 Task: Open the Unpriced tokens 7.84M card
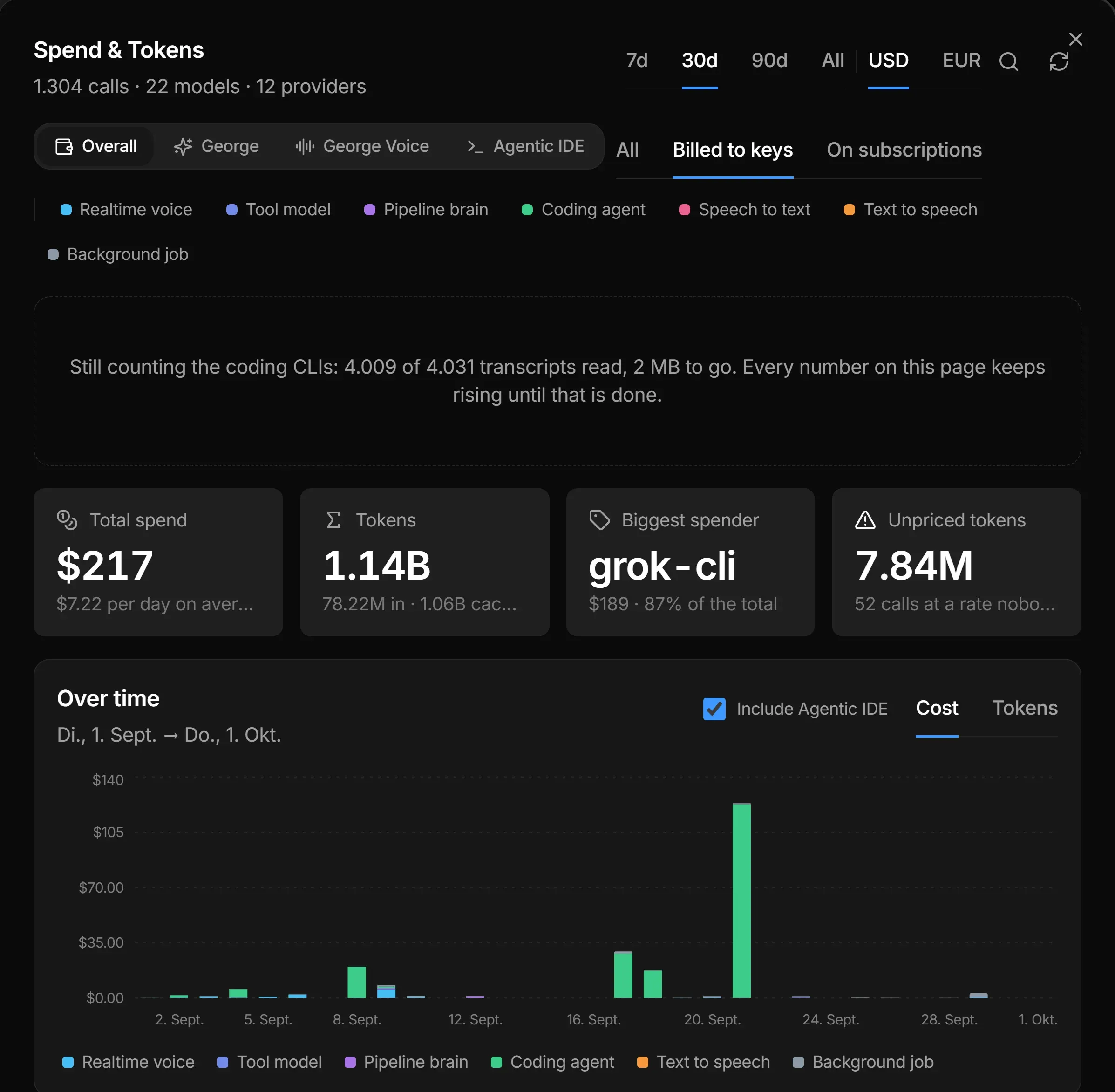[x=956, y=562]
